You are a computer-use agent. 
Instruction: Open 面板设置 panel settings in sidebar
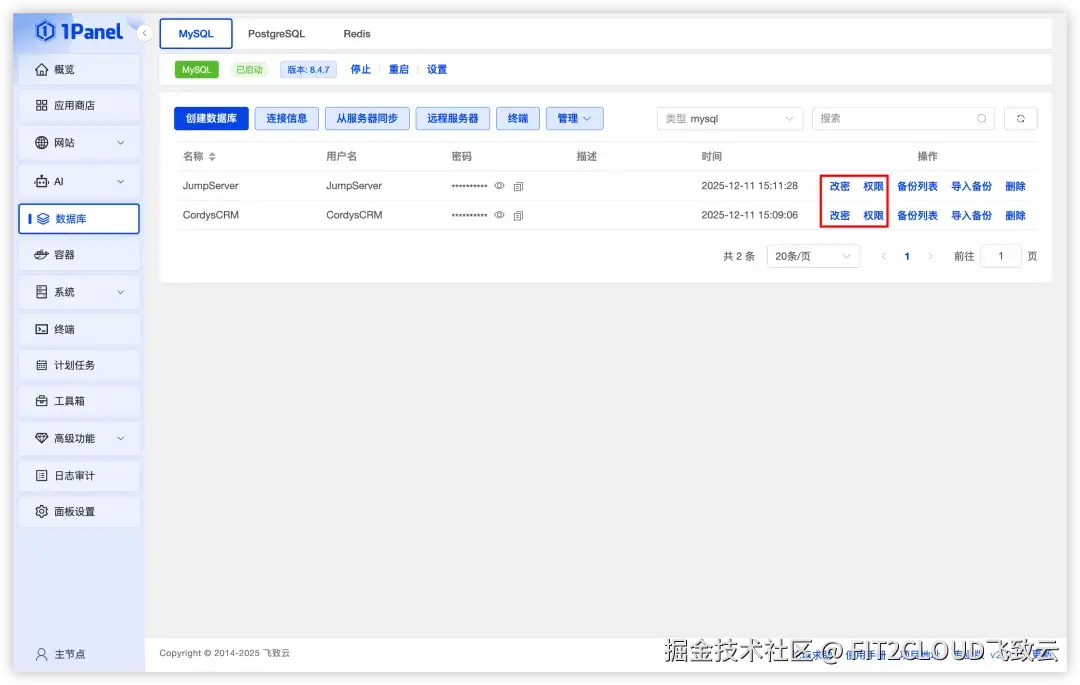click(x=79, y=512)
